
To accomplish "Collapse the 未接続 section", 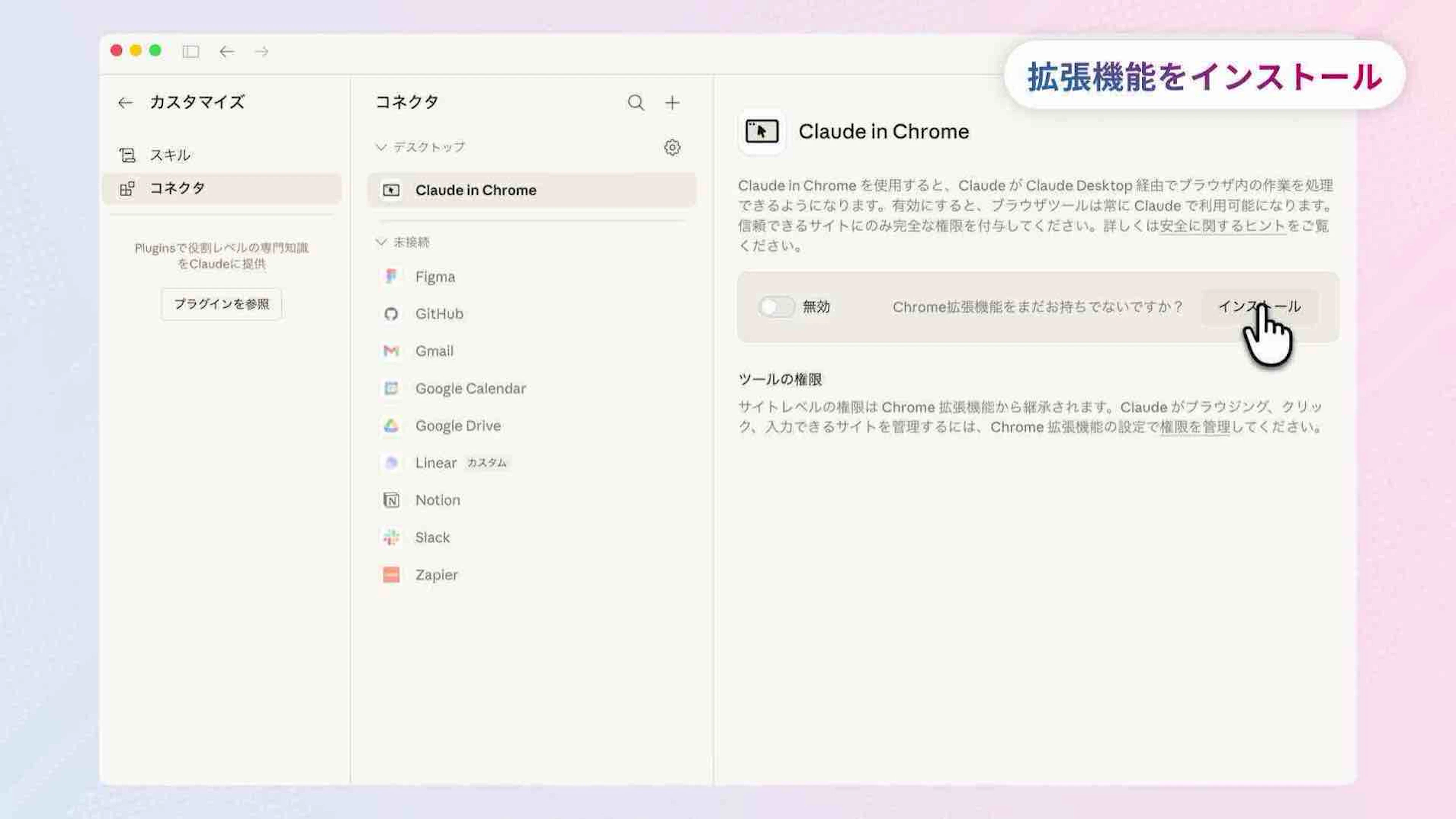I will pyautogui.click(x=381, y=242).
